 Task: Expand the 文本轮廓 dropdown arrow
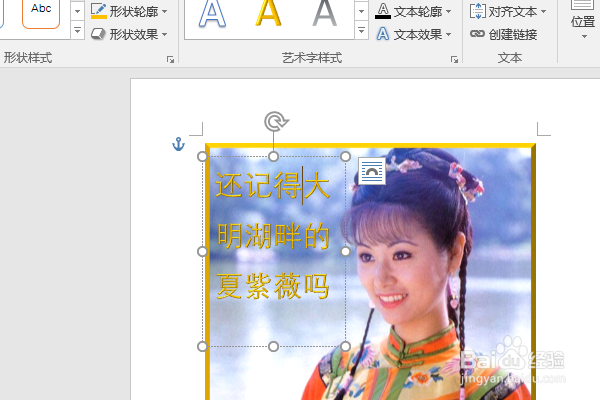pos(448,12)
